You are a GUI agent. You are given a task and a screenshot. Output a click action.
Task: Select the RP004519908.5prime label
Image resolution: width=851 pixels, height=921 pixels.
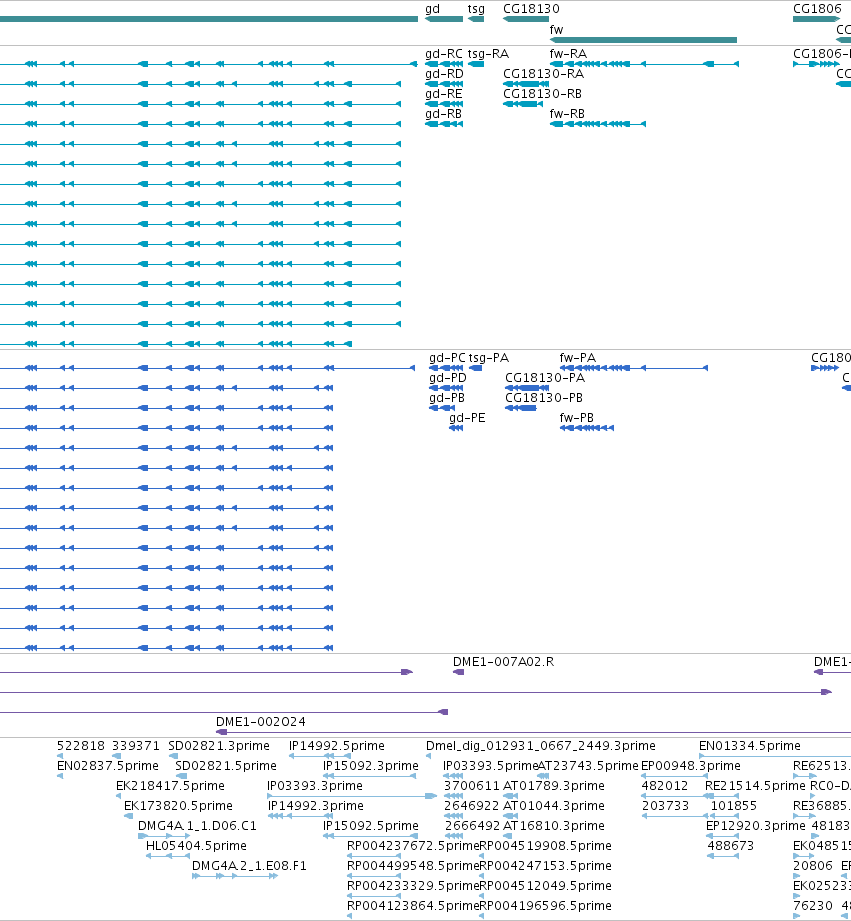tap(546, 846)
